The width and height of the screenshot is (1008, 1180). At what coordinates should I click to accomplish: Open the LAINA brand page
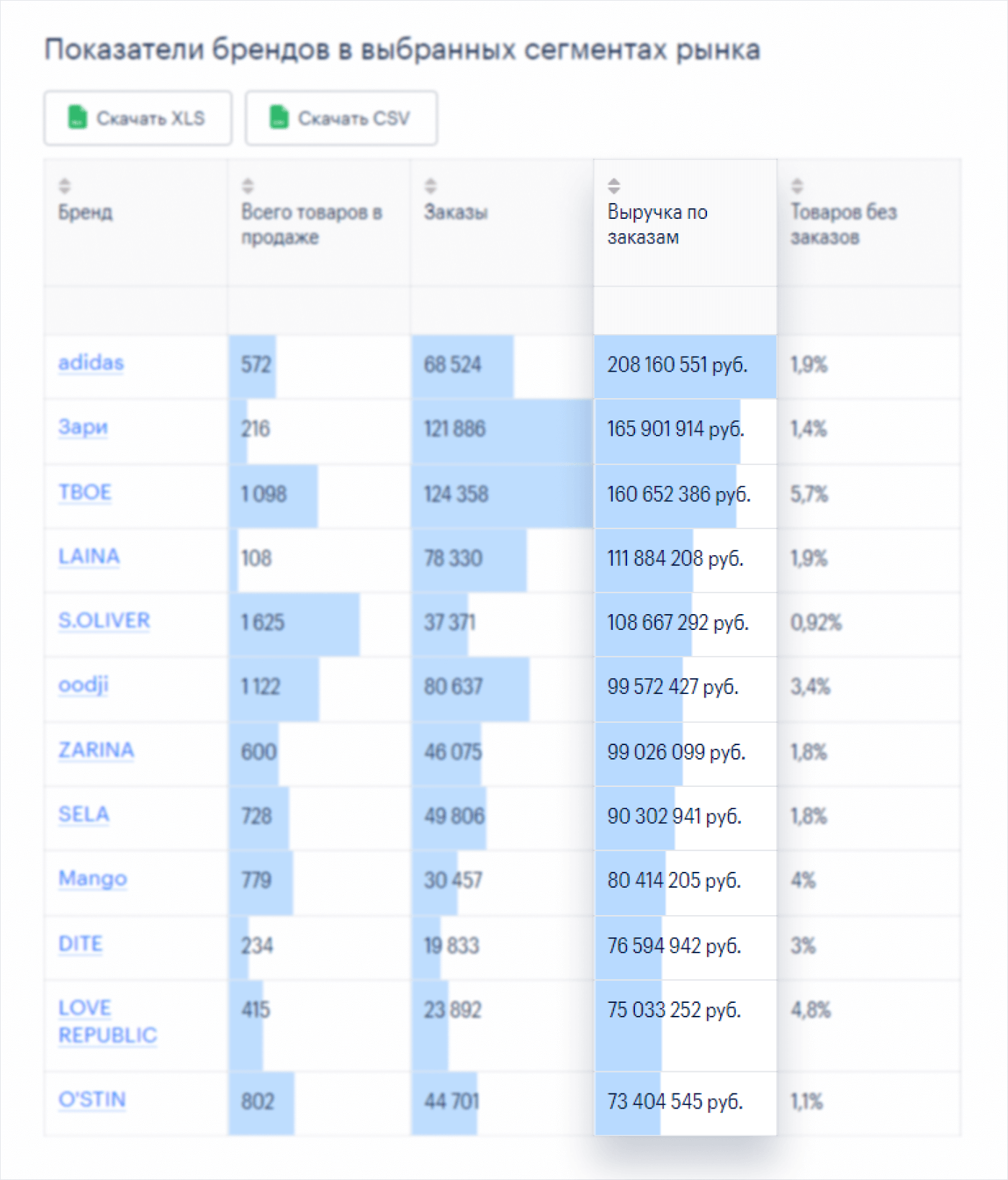click(x=89, y=557)
